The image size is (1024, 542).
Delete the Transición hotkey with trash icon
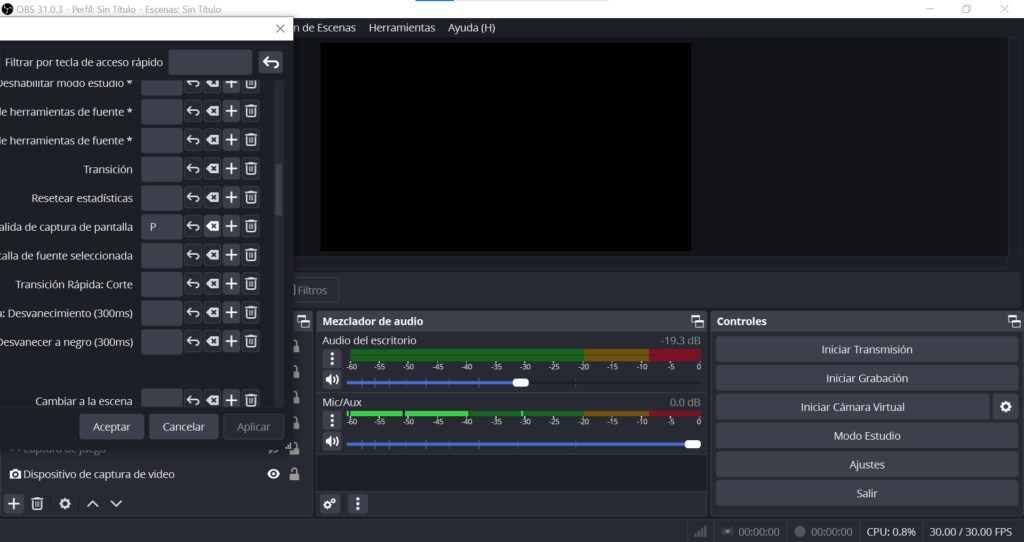(x=251, y=169)
